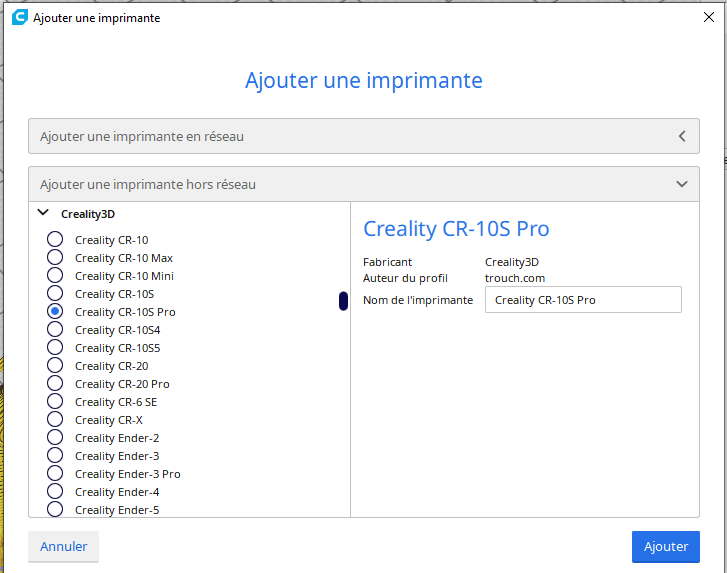Click the Creality3D manufacturer value

[x=512, y=262]
